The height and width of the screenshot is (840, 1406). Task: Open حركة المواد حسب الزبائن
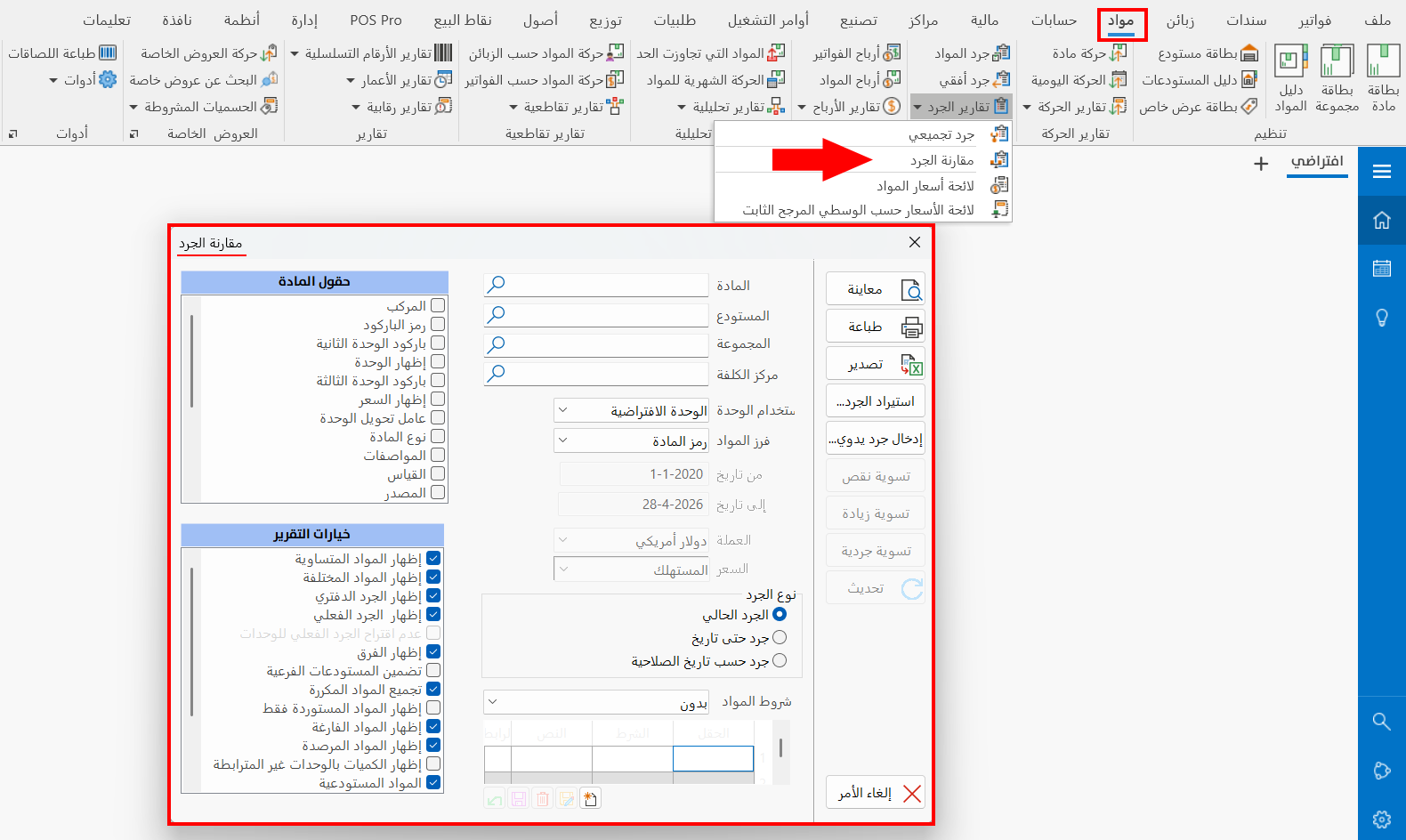tap(545, 53)
